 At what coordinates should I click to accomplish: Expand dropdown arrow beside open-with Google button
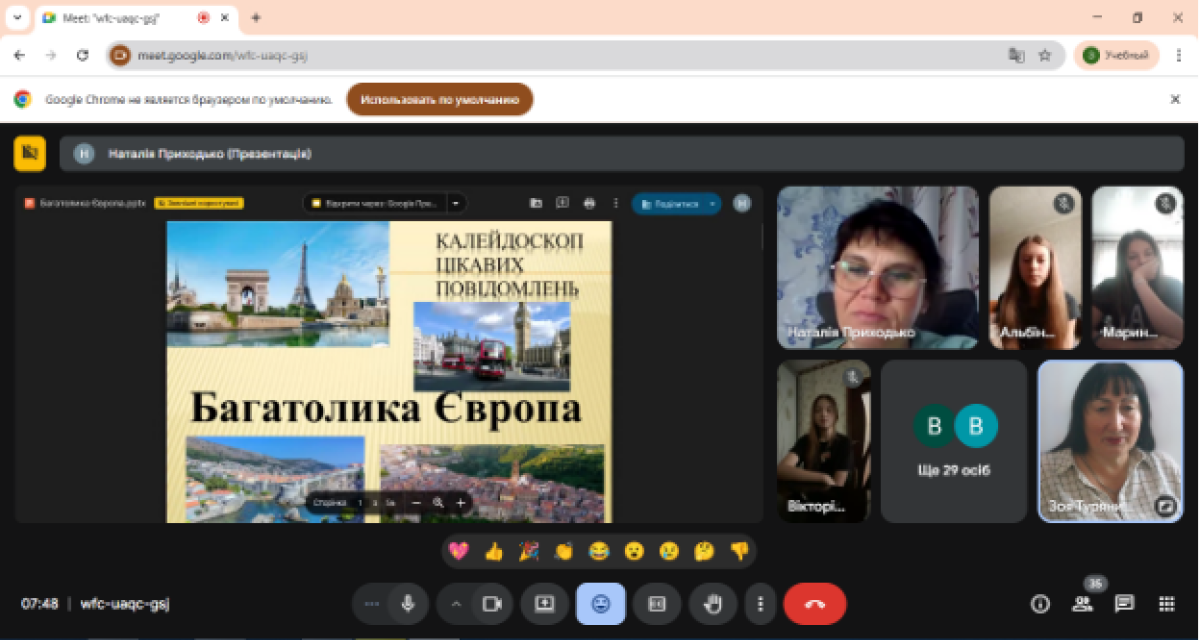point(456,203)
